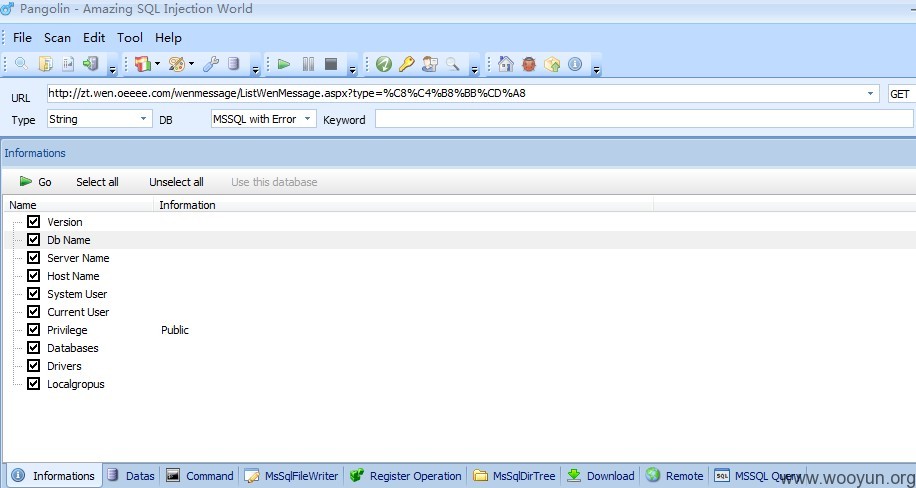Click the Select all button
The image size is (916, 488).
point(97,182)
